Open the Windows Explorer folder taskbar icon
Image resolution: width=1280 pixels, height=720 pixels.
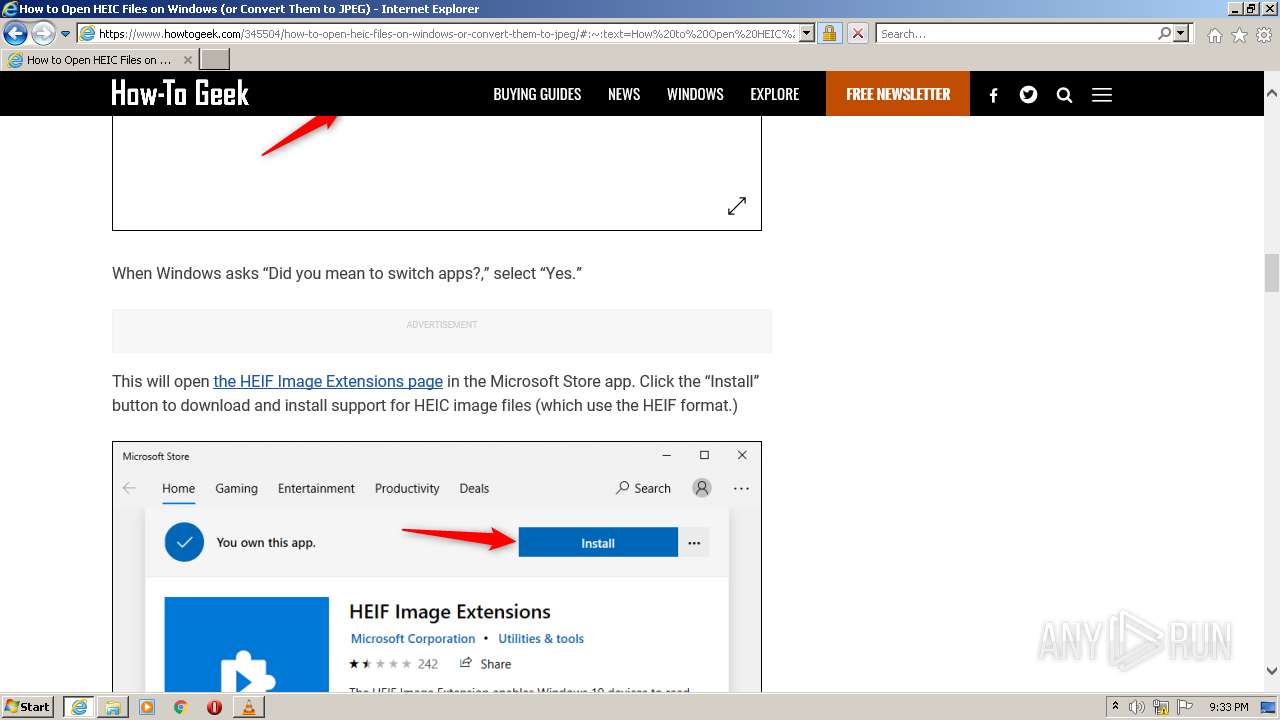click(x=113, y=707)
